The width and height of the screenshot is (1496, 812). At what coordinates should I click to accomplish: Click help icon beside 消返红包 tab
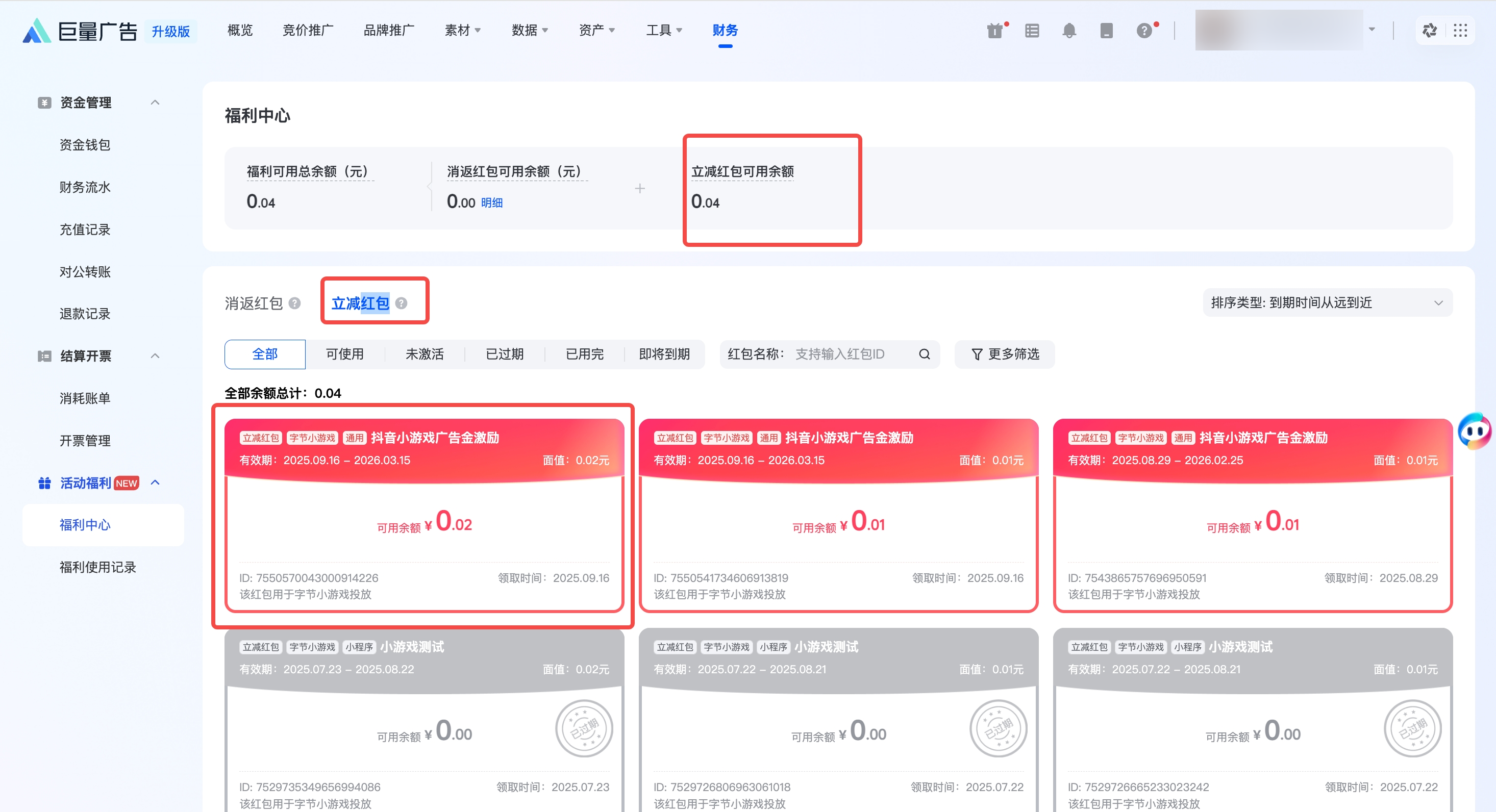[x=294, y=303]
